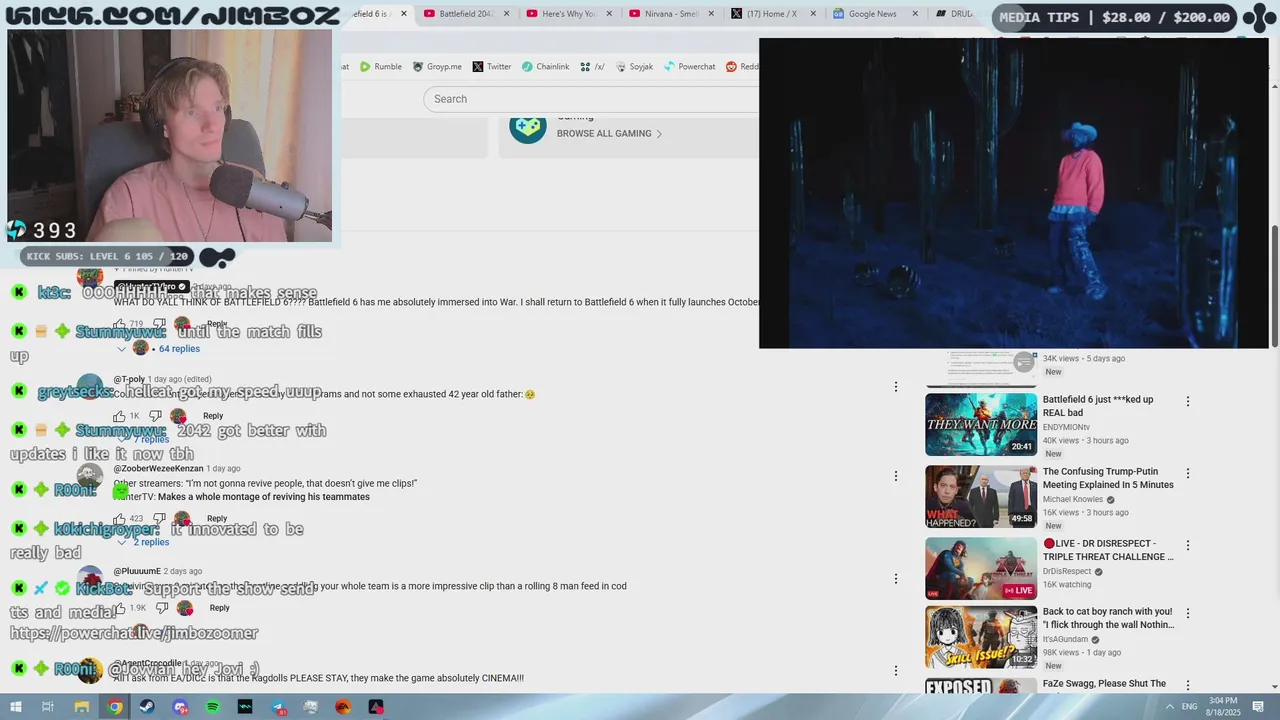Viewport: 1280px width, 720px height.
Task: Like the T-poly comment
Action: 119,416
